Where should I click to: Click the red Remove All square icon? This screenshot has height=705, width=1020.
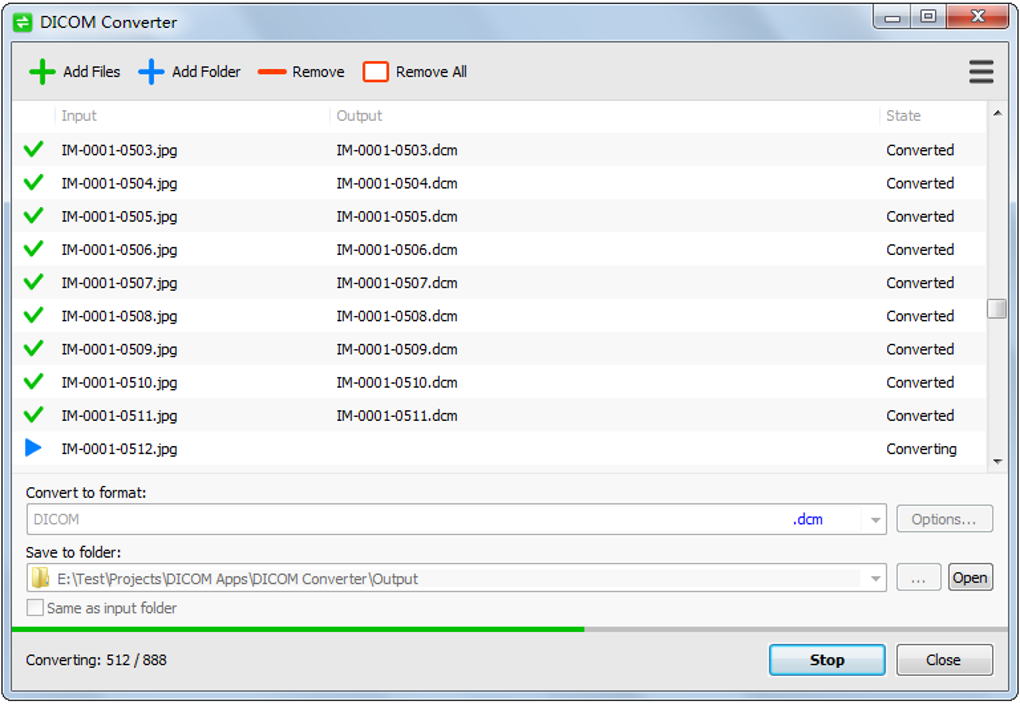pos(375,72)
